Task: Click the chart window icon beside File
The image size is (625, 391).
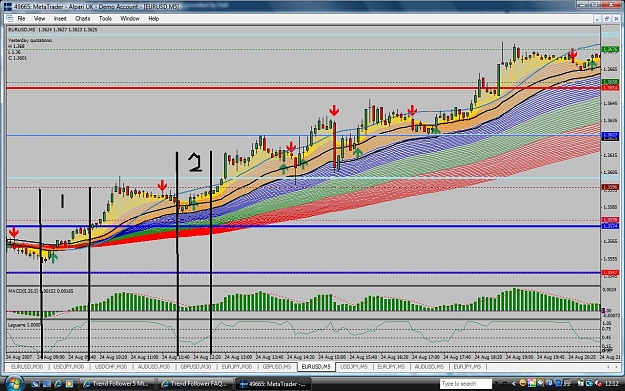Action: [10, 18]
